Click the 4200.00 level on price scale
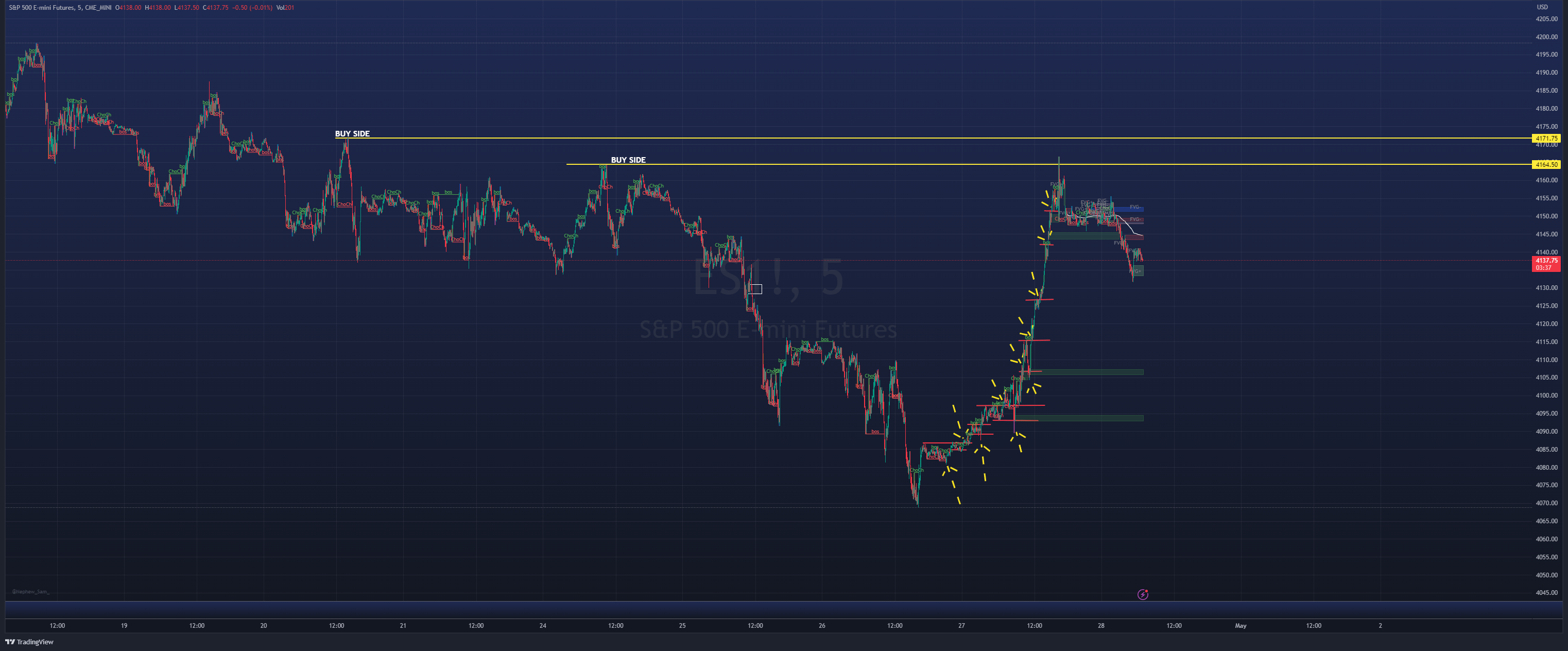1568x651 pixels. (1546, 37)
